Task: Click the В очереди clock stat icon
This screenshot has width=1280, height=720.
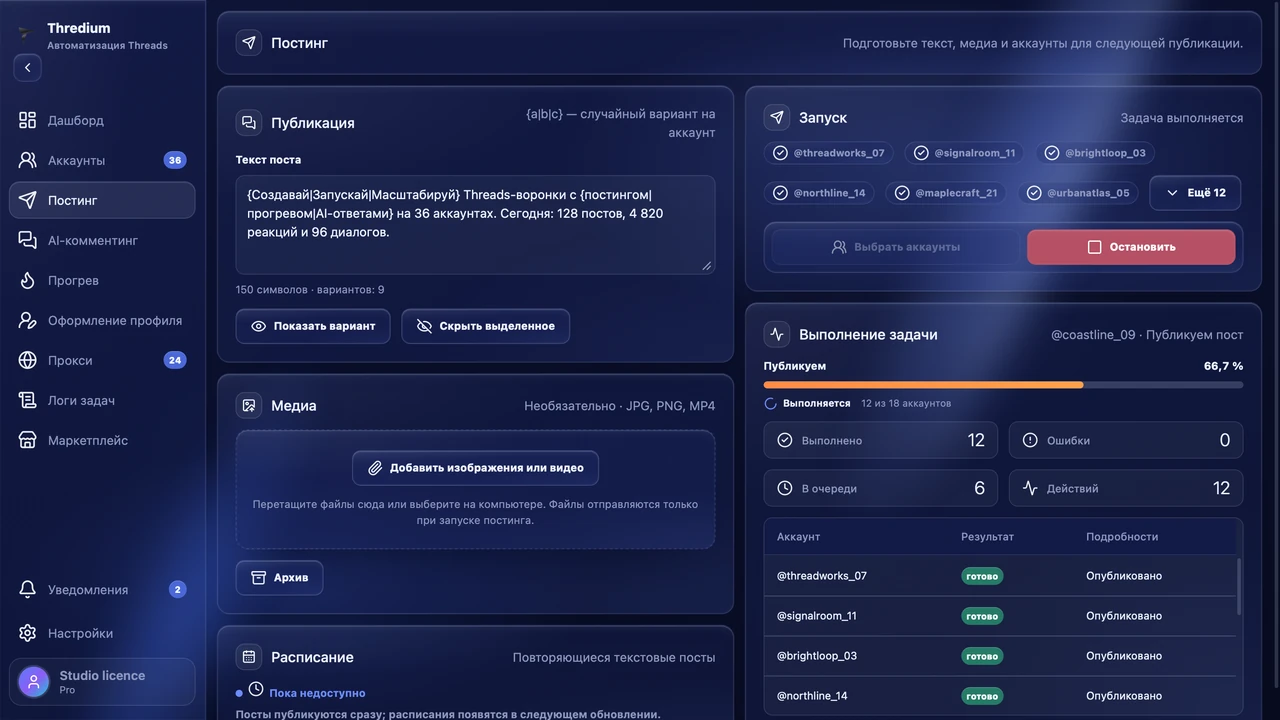Action: 785,489
